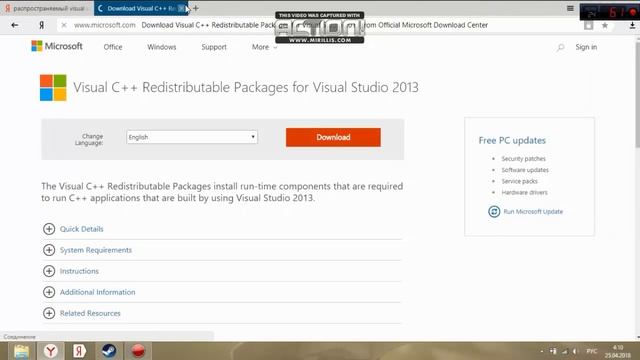Switch to the first Yandex search tab
This screenshot has height=360, width=640.
tap(47, 8)
